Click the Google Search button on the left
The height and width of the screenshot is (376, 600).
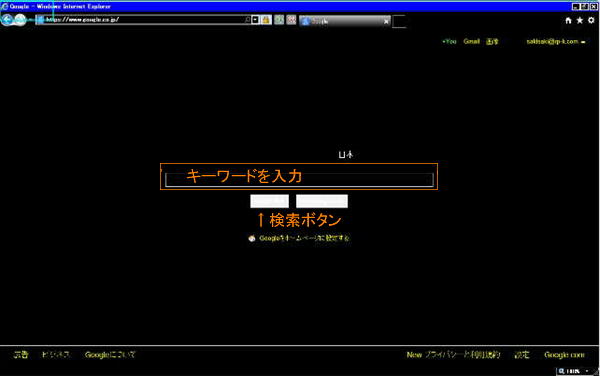pos(269,201)
